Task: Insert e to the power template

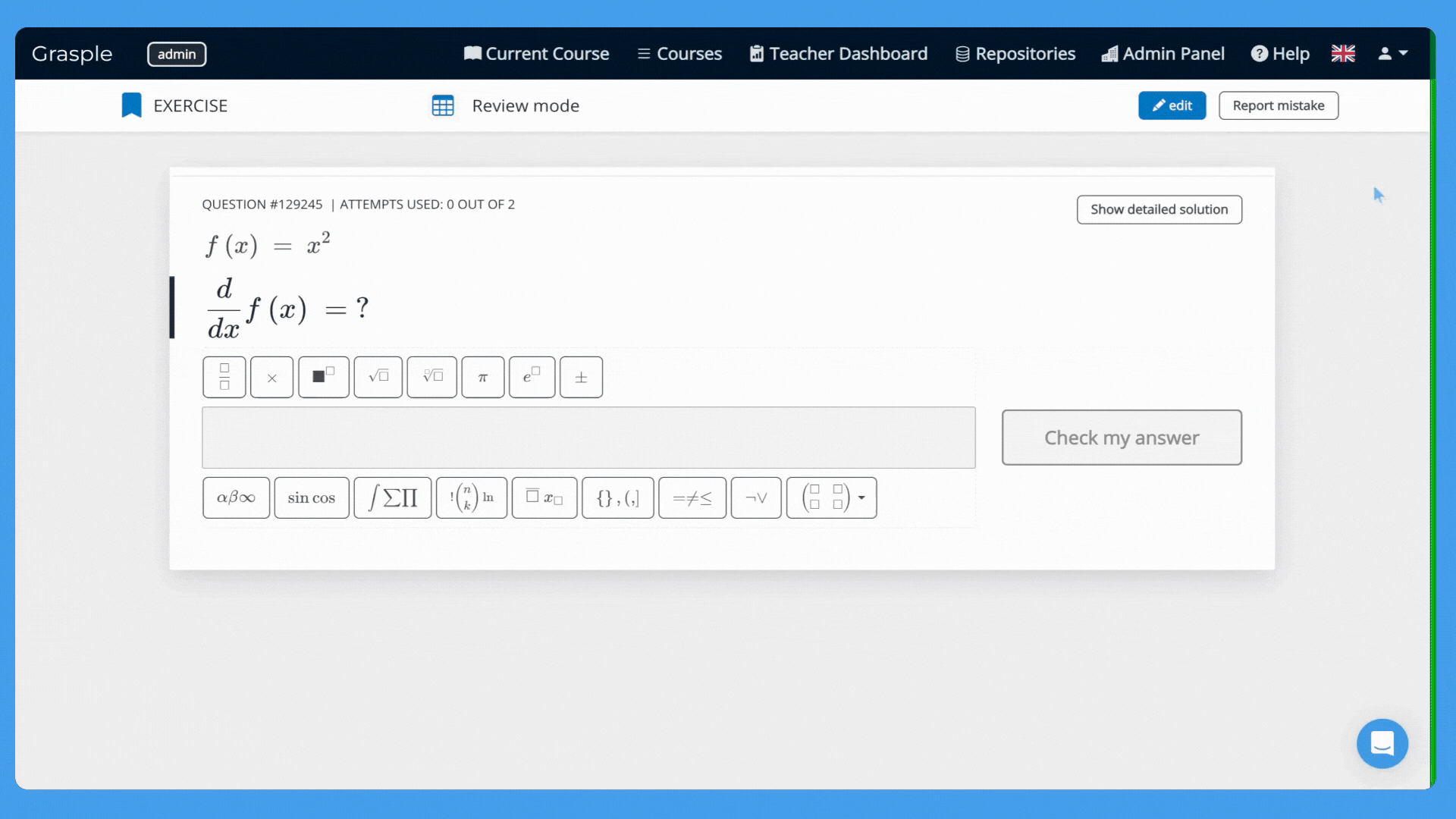Action: point(532,377)
